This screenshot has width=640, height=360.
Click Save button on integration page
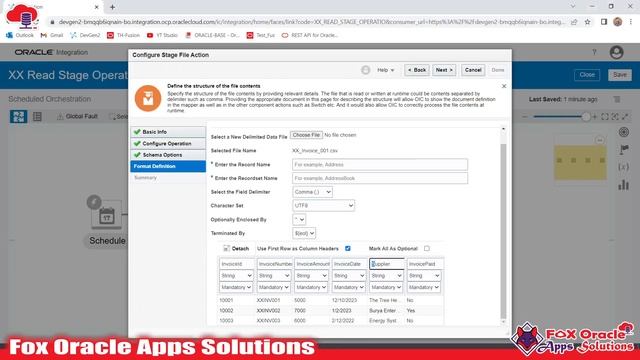pos(620,75)
